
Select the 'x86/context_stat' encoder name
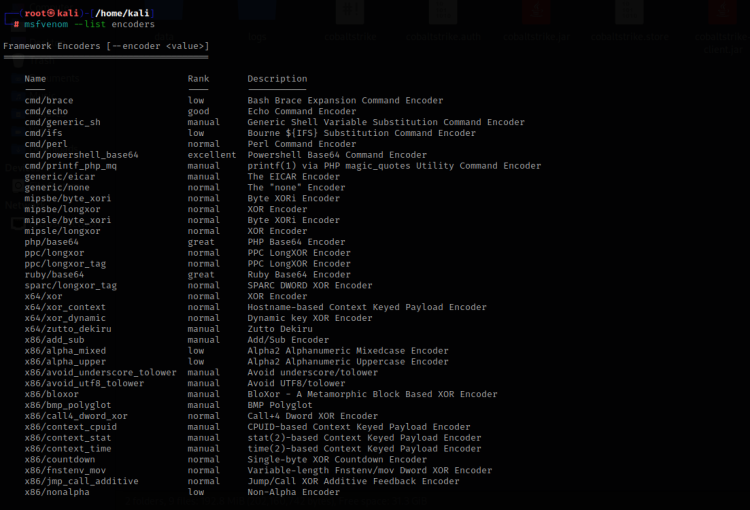tap(68, 438)
